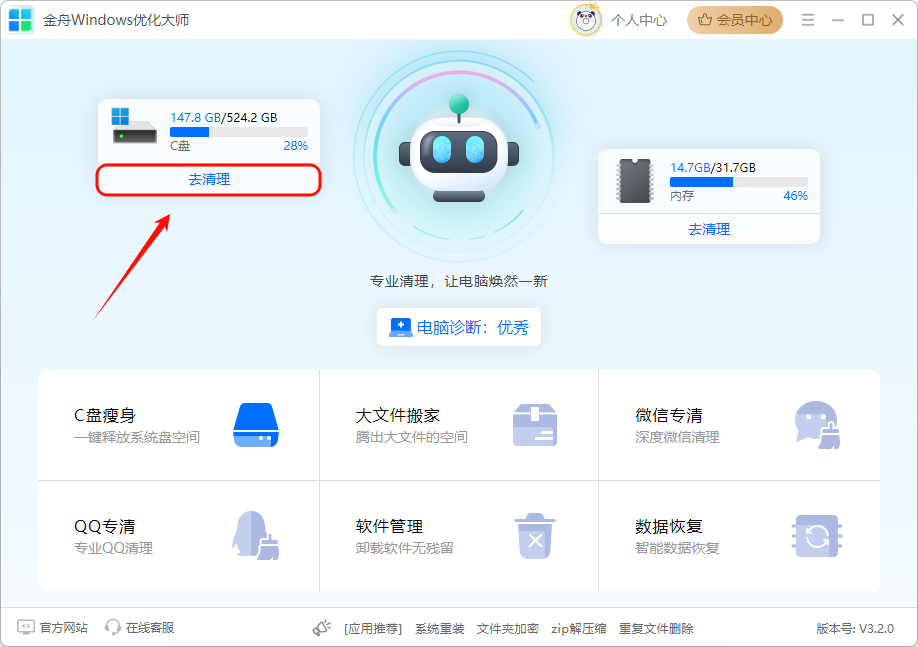Click the 14.7GB/31.7GB memory usage text
918x647 pixels.
click(713, 167)
